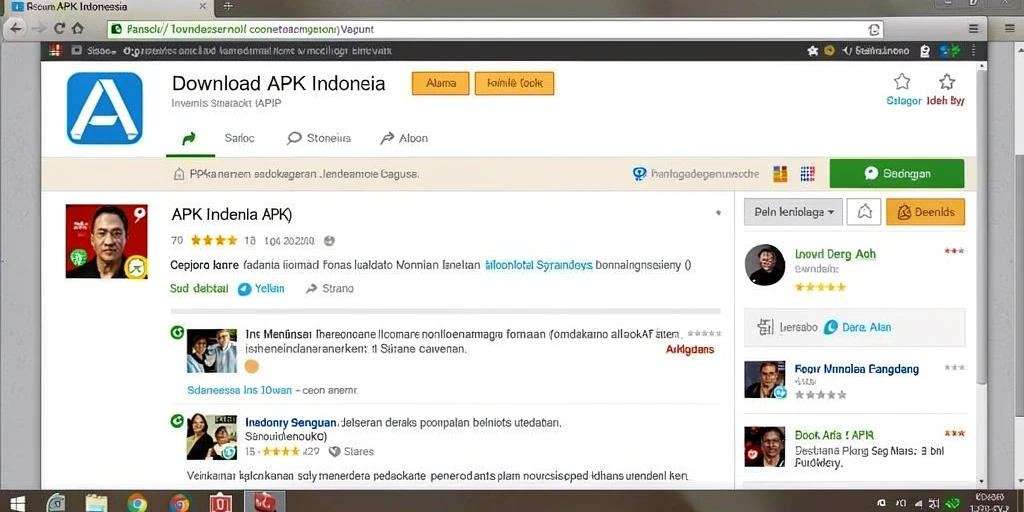Click the page vertical scrollbar
Viewport: 1024px width, 512px height.
(x=981, y=225)
